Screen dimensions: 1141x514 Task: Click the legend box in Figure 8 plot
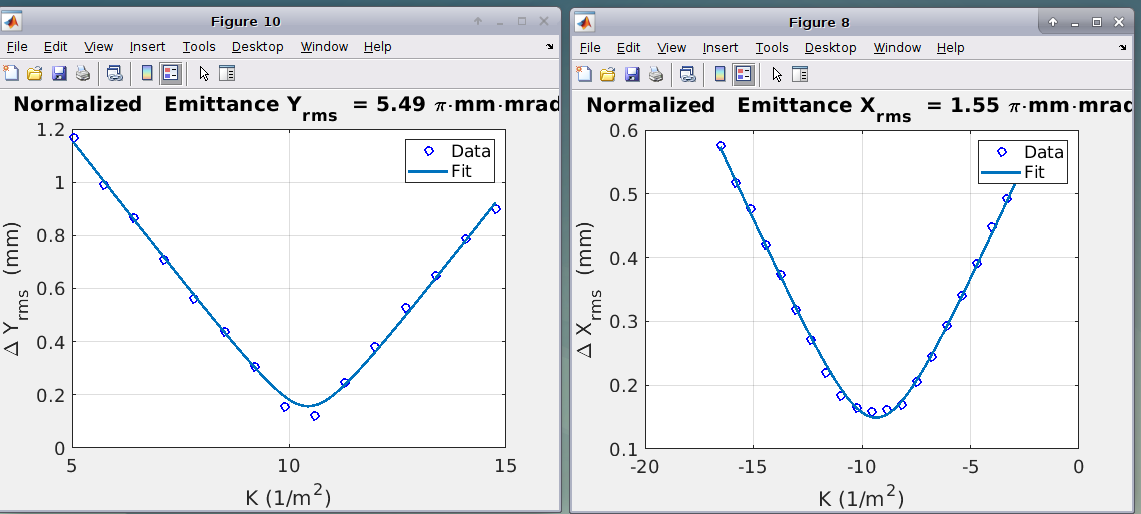pos(1022,161)
